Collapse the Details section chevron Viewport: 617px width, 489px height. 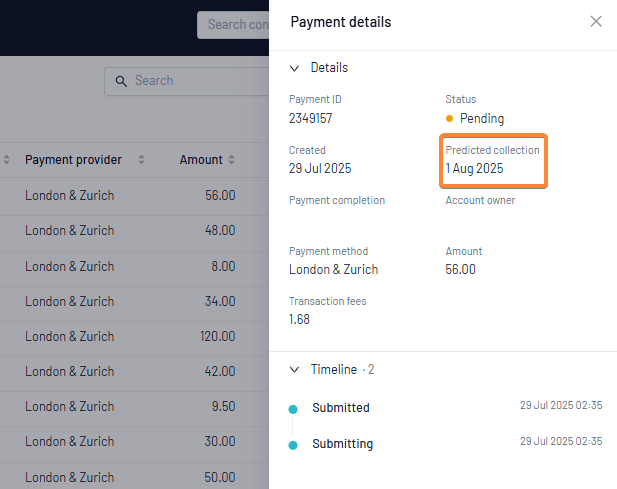(294, 68)
